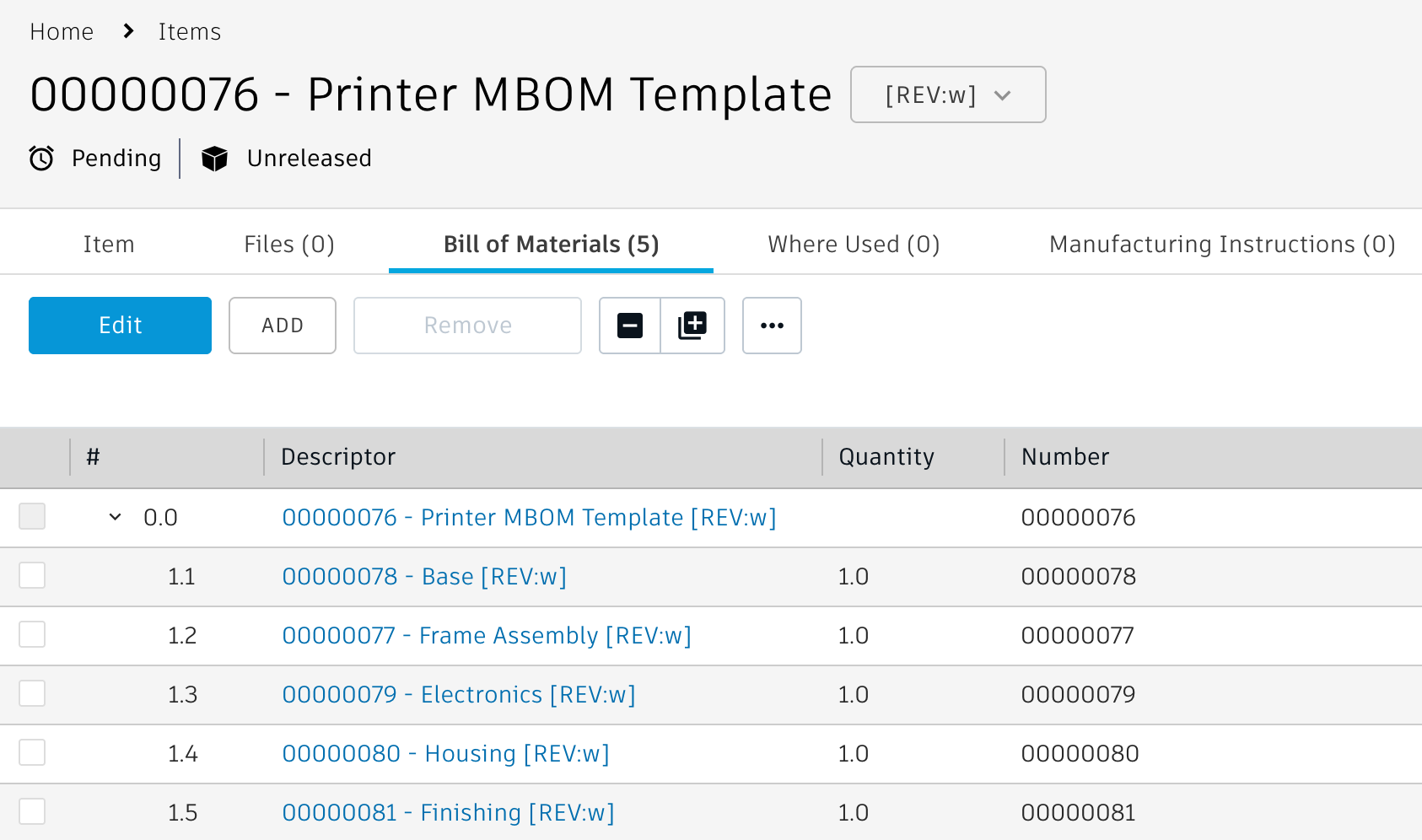Screen dimensions: 1422x840
Task: Click the Pending clock status icon
Action: (41, 159)
